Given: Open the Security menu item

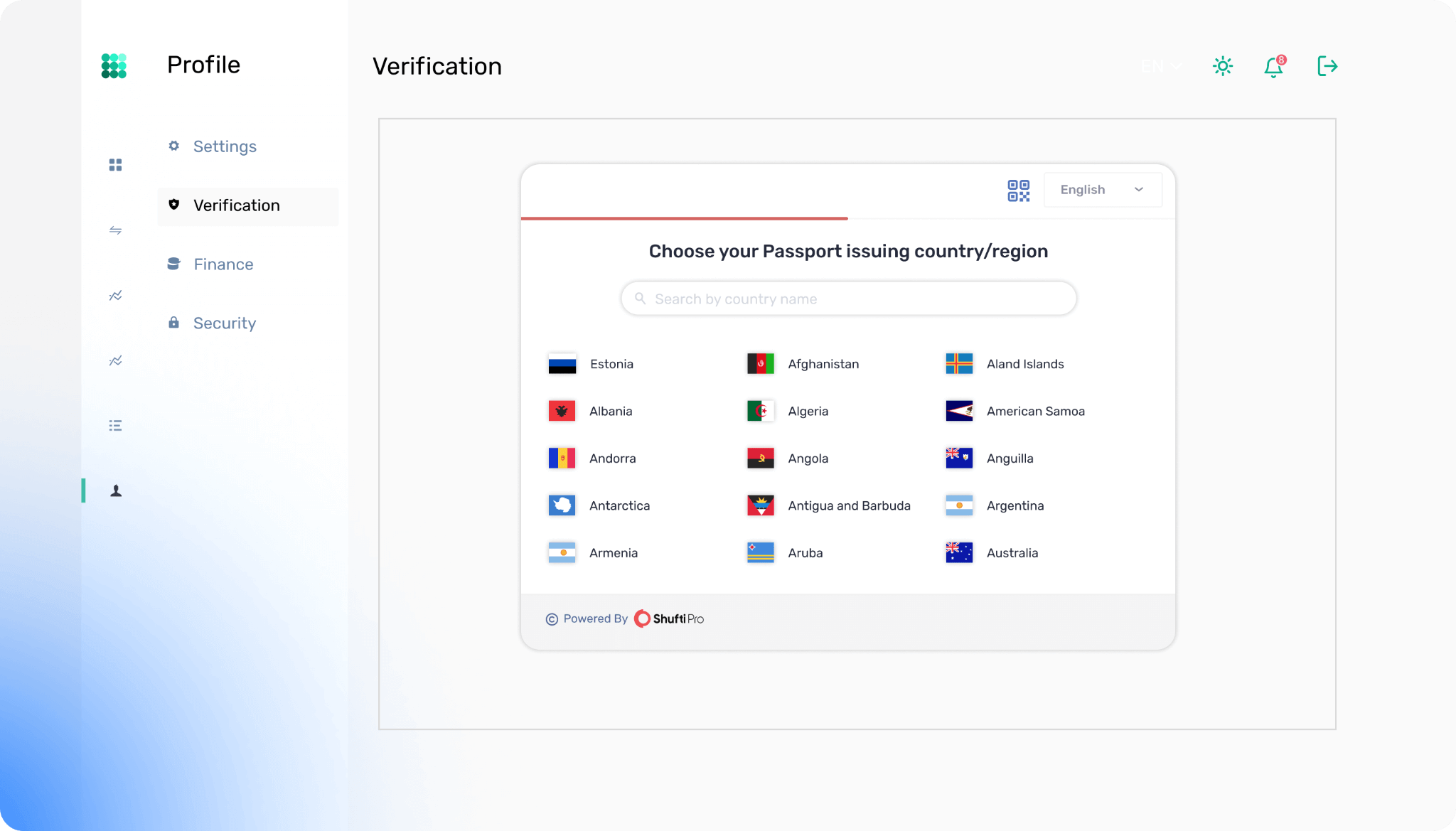Looking at the screenshot, I should 225,323.
